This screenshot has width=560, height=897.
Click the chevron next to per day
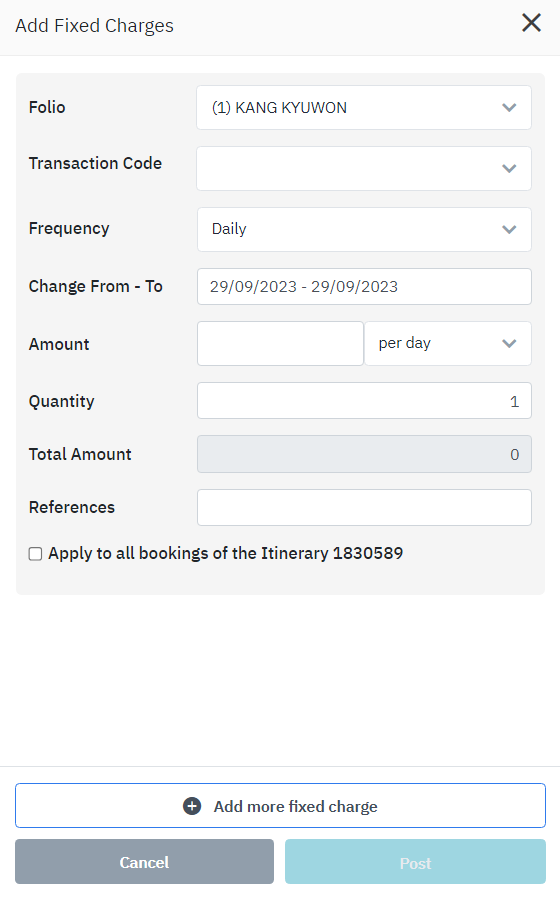pos(509,343)
